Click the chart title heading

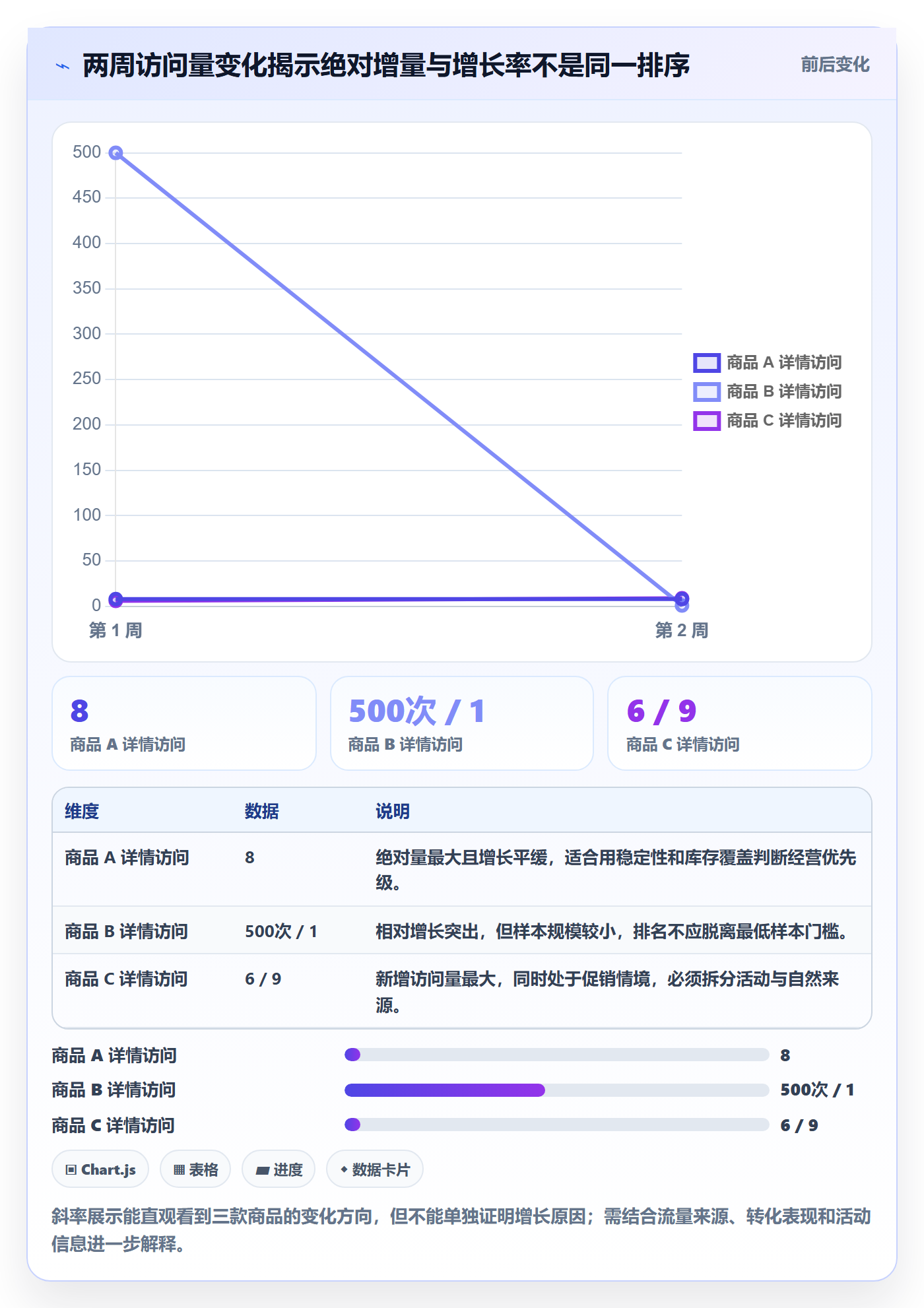386,65
